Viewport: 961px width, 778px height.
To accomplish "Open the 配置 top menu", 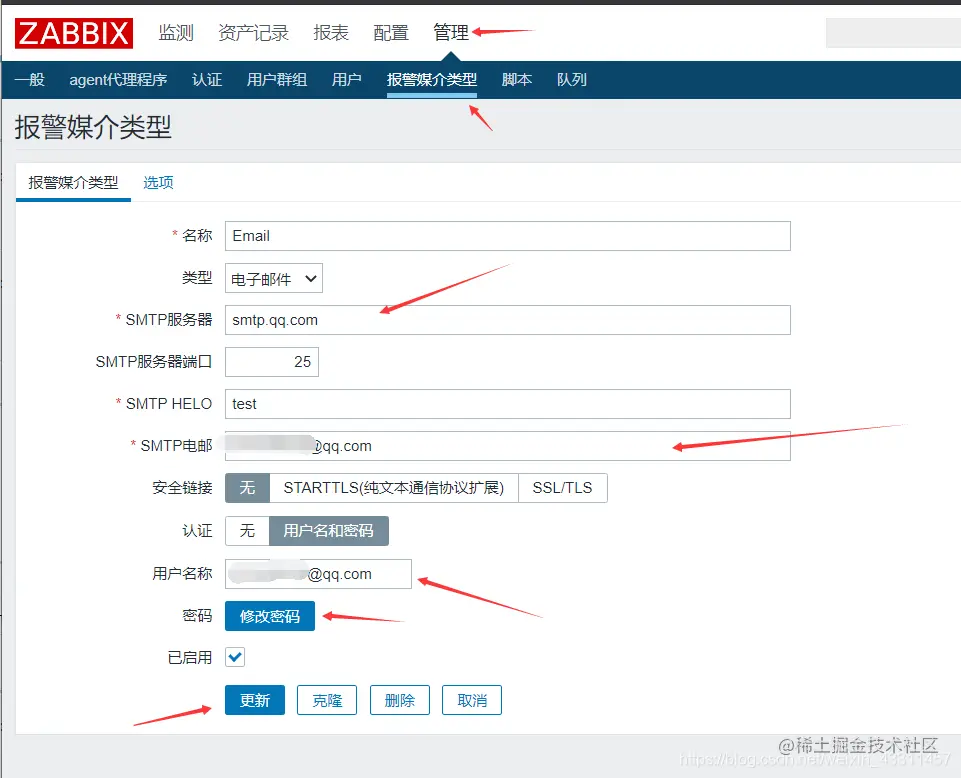I will [x=391, y=32].
